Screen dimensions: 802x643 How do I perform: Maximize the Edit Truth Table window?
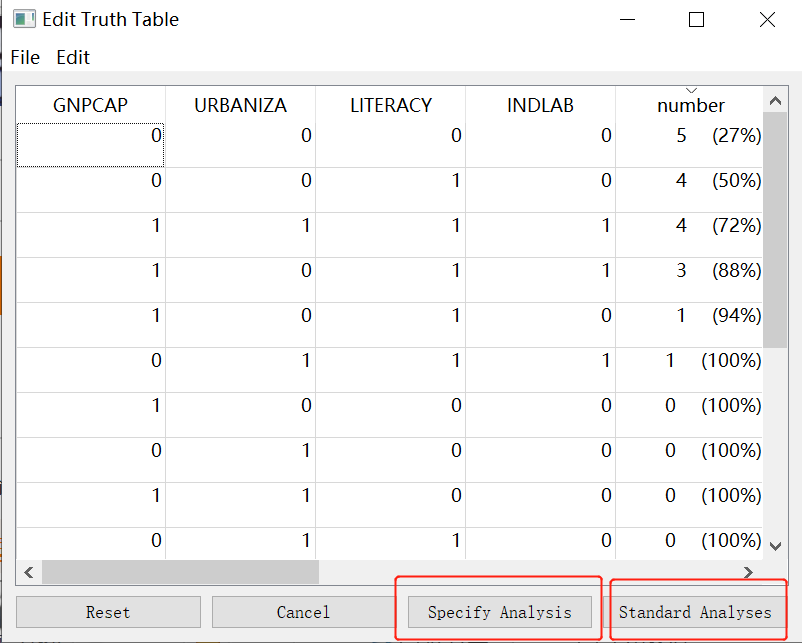point(697,19)
